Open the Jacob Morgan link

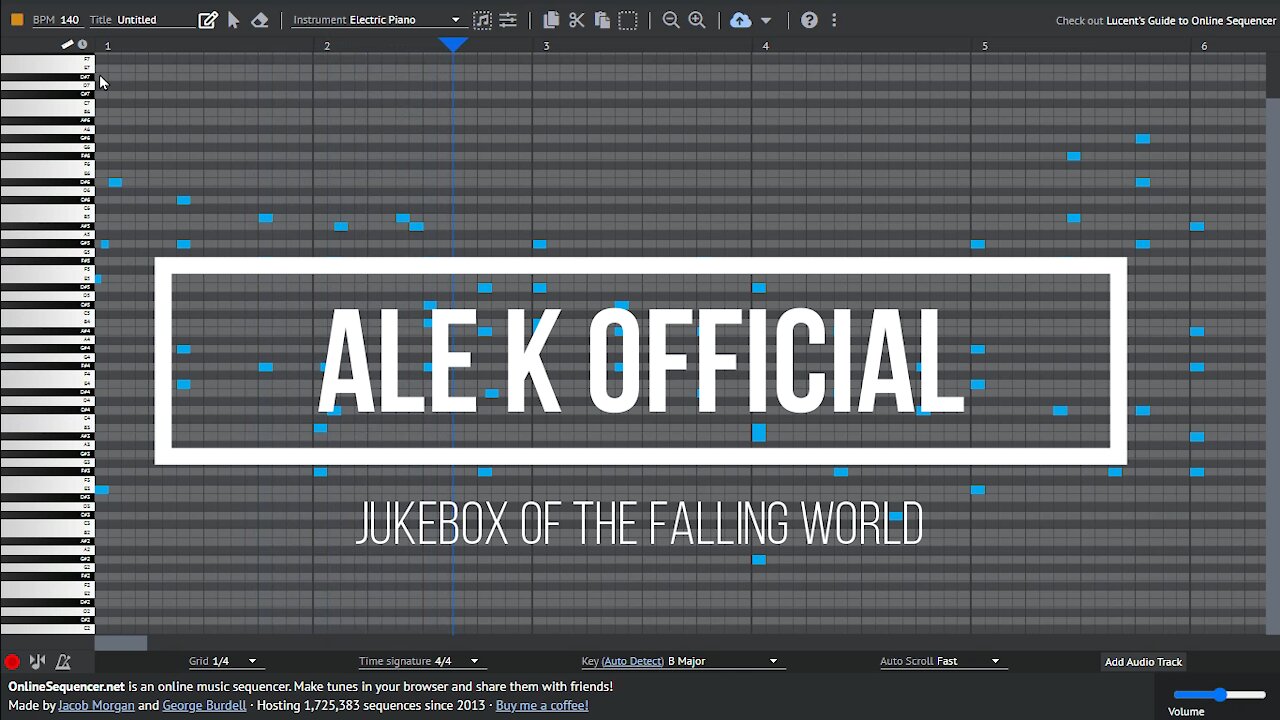(x=96, y=705)
